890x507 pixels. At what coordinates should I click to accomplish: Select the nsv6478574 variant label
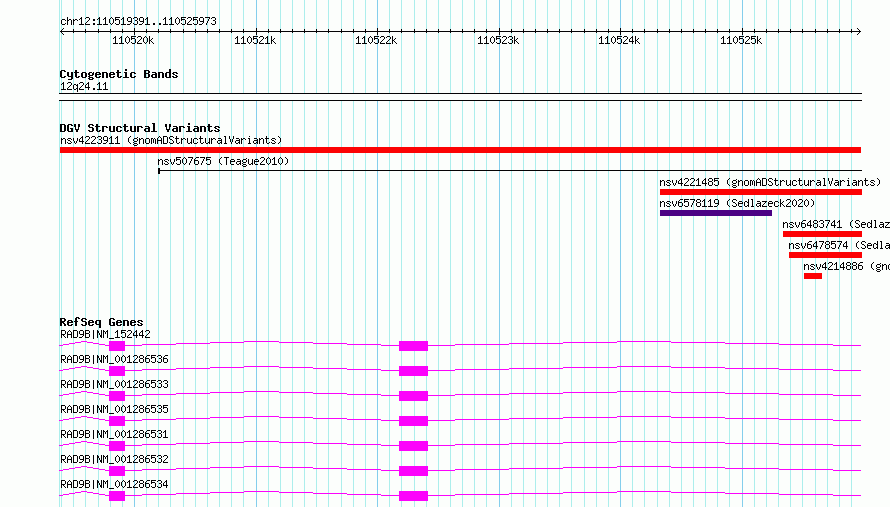coord(839,245)
